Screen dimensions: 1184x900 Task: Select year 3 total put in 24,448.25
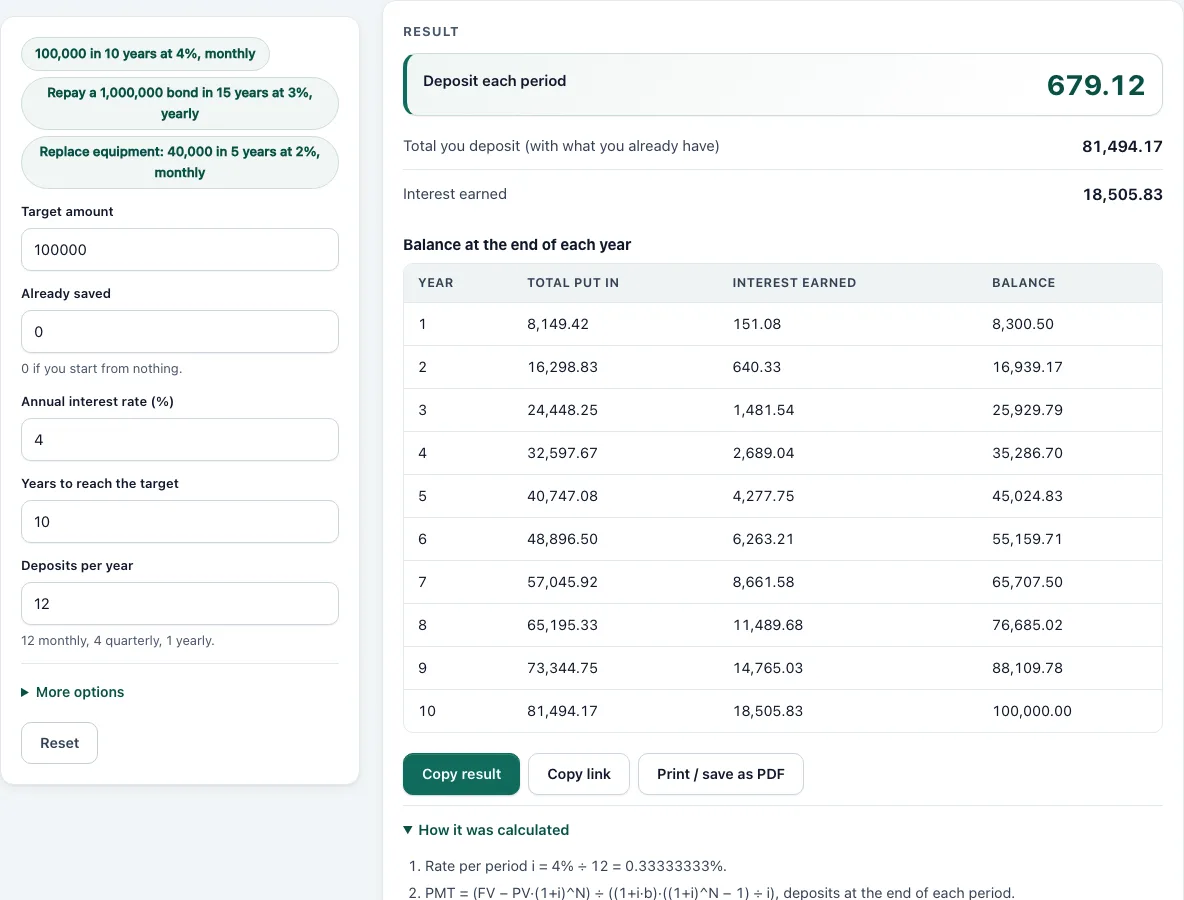[x=563, y=410]
